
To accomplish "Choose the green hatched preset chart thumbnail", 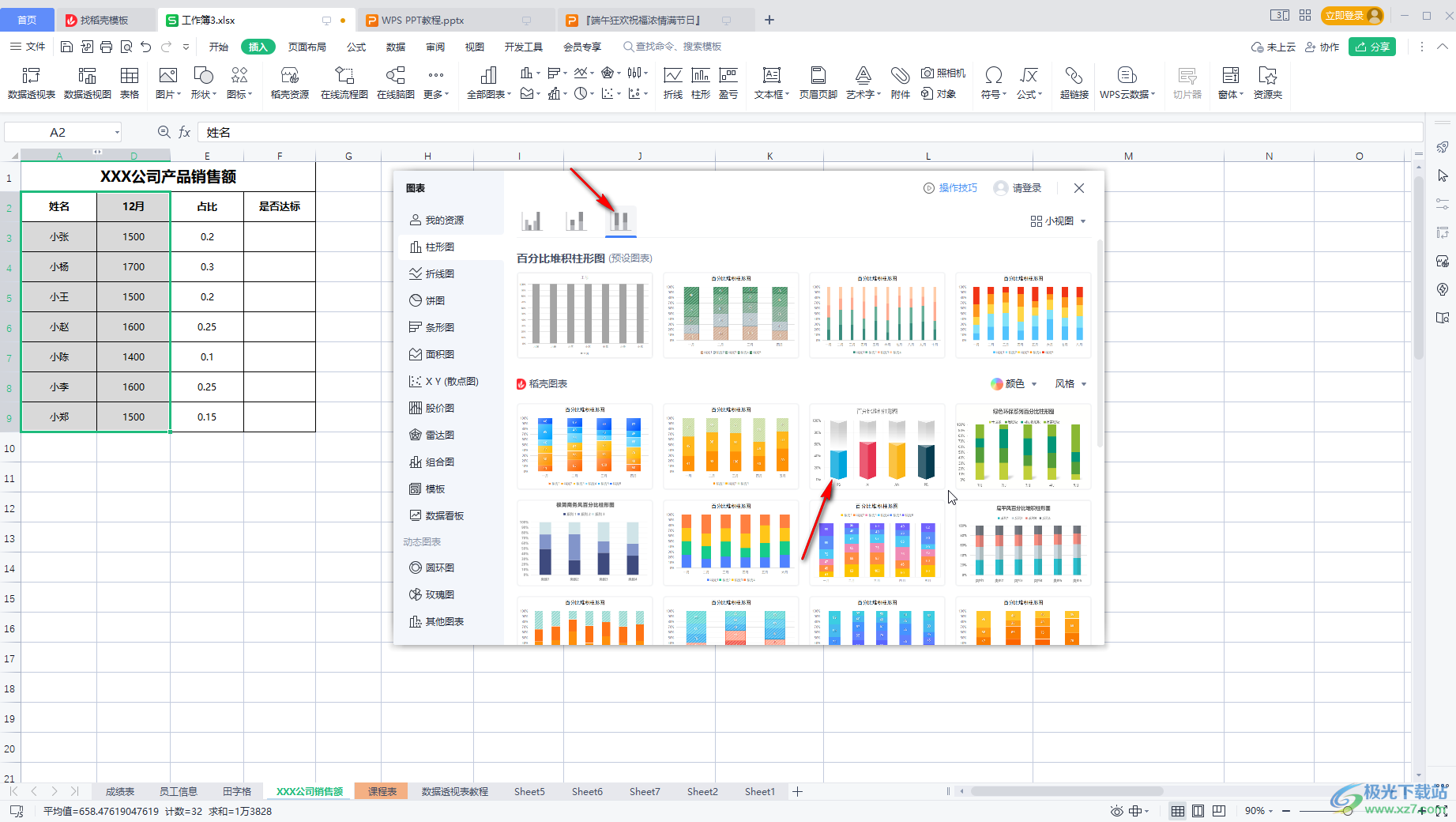I will coord(731,315).
